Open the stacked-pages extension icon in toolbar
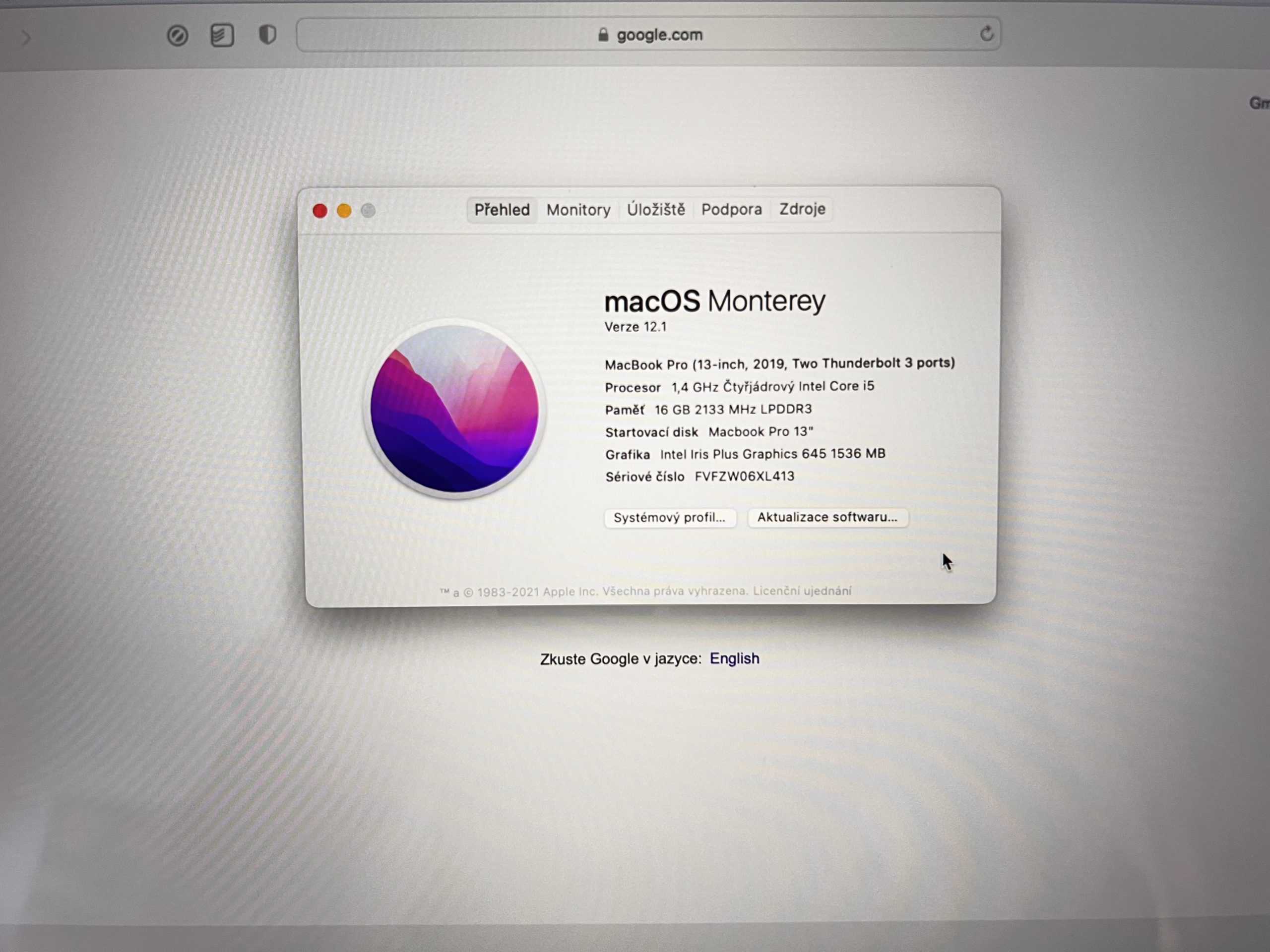 point(222,36)
